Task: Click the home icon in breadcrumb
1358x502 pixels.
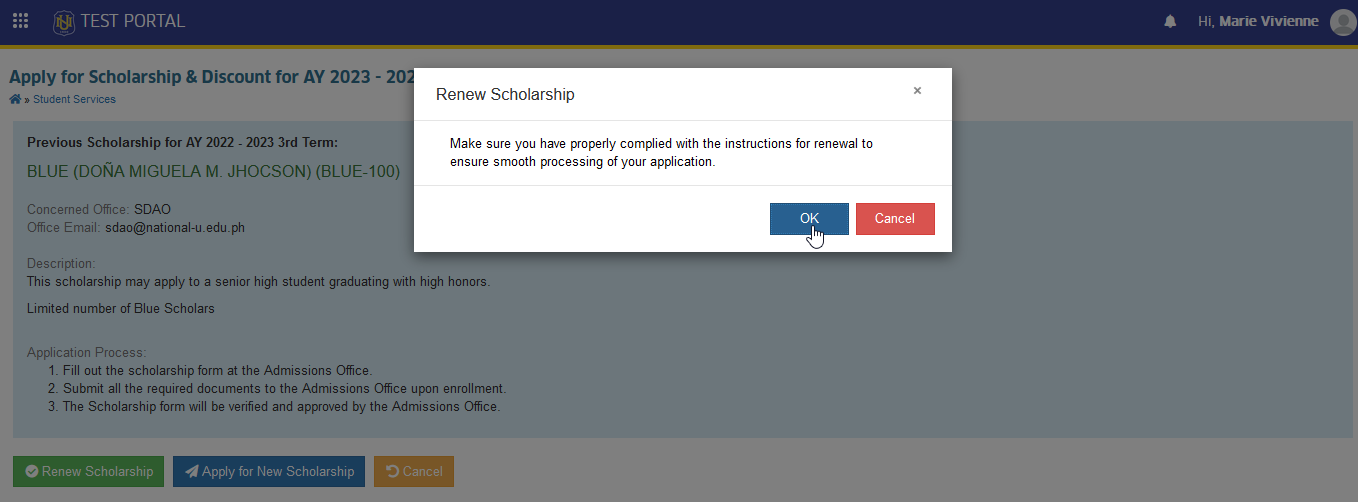Action: [x=15, y=99]
